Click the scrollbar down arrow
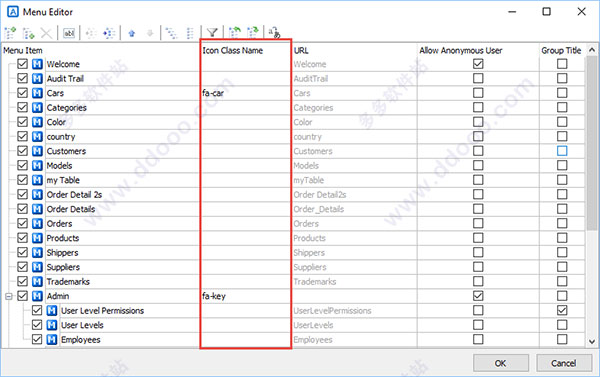600x377 pixels. 592,341
